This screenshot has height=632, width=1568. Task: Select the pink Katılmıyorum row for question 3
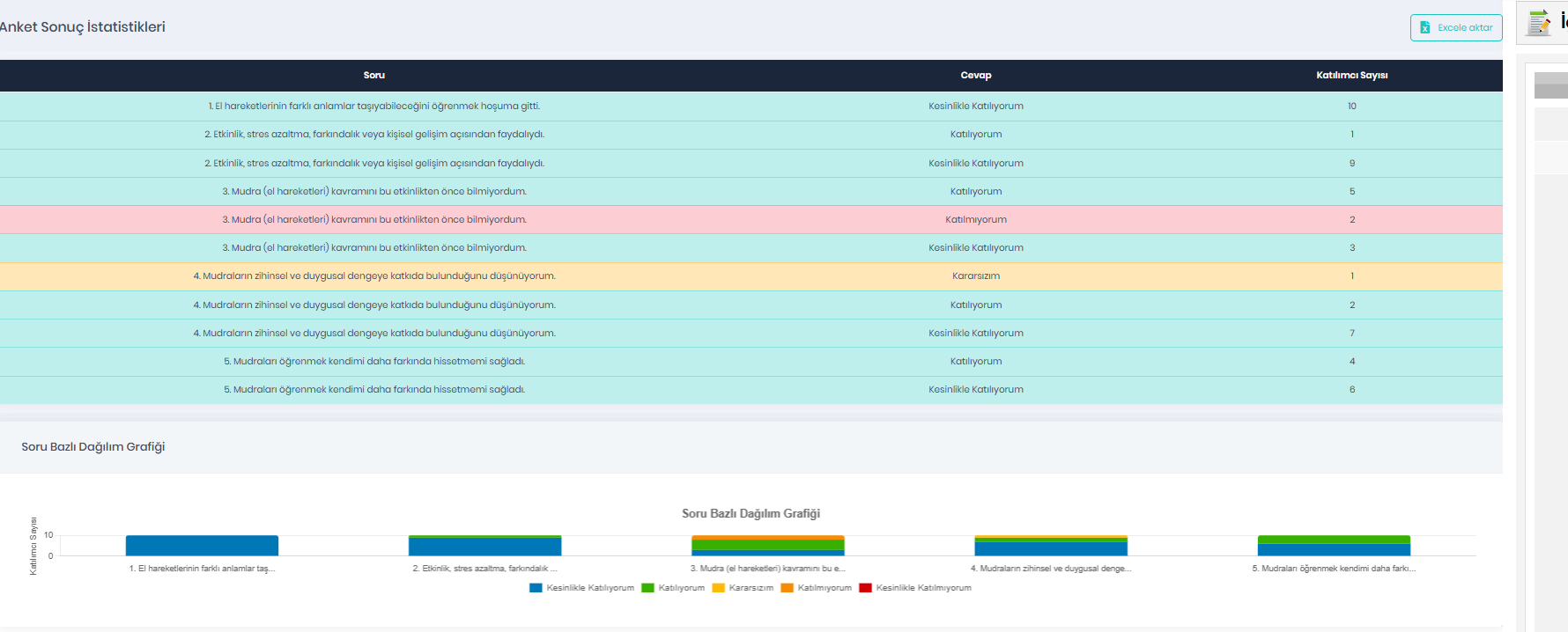tap(751, 220)
